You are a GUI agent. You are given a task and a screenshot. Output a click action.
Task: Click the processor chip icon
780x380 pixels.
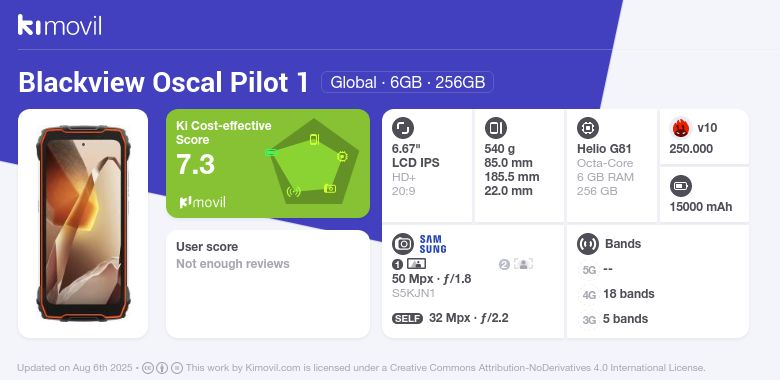point(588,128)
